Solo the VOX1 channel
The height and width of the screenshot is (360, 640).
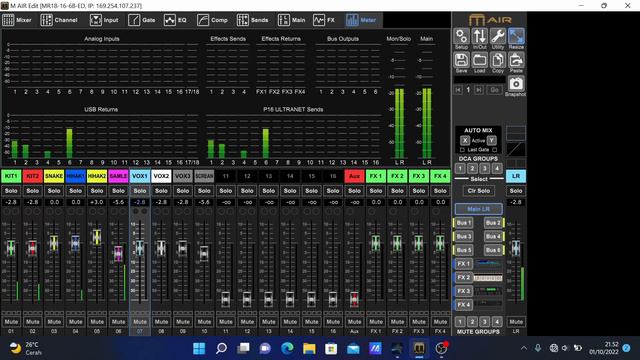140,191
